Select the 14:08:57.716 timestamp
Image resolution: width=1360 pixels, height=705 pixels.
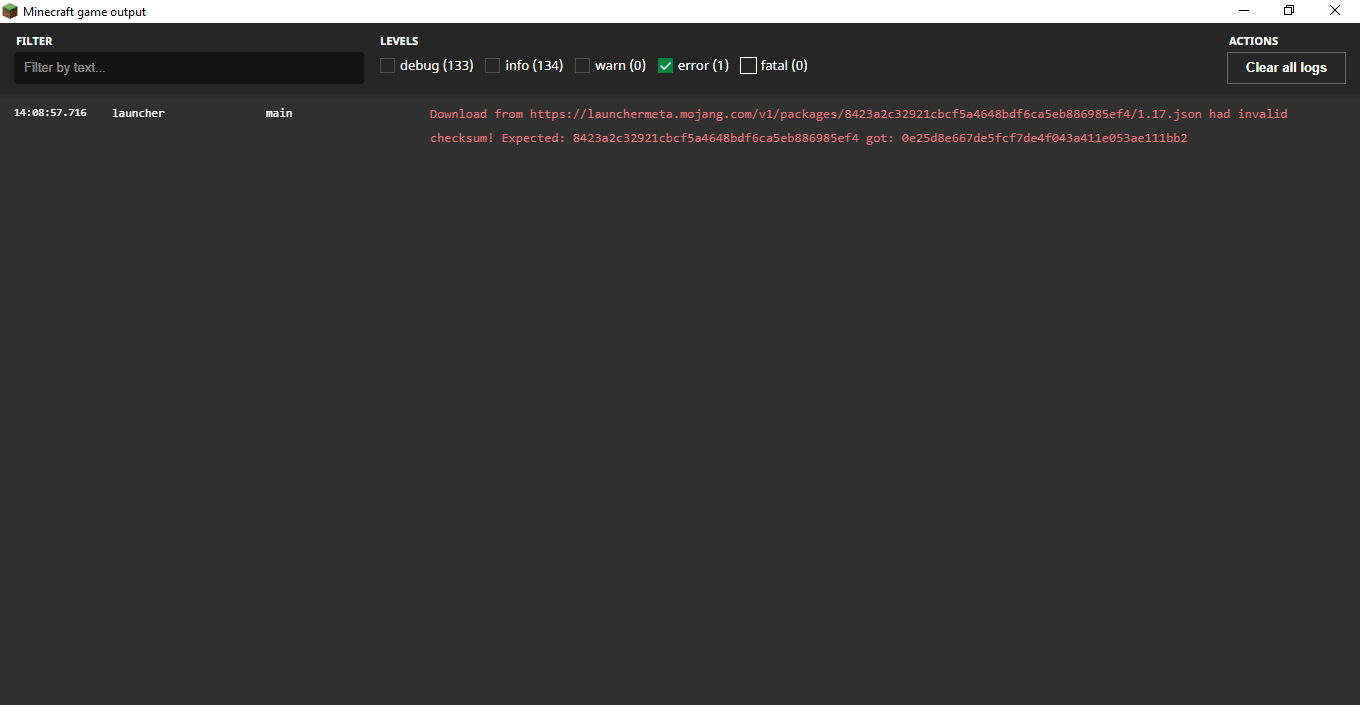point(50,113)
